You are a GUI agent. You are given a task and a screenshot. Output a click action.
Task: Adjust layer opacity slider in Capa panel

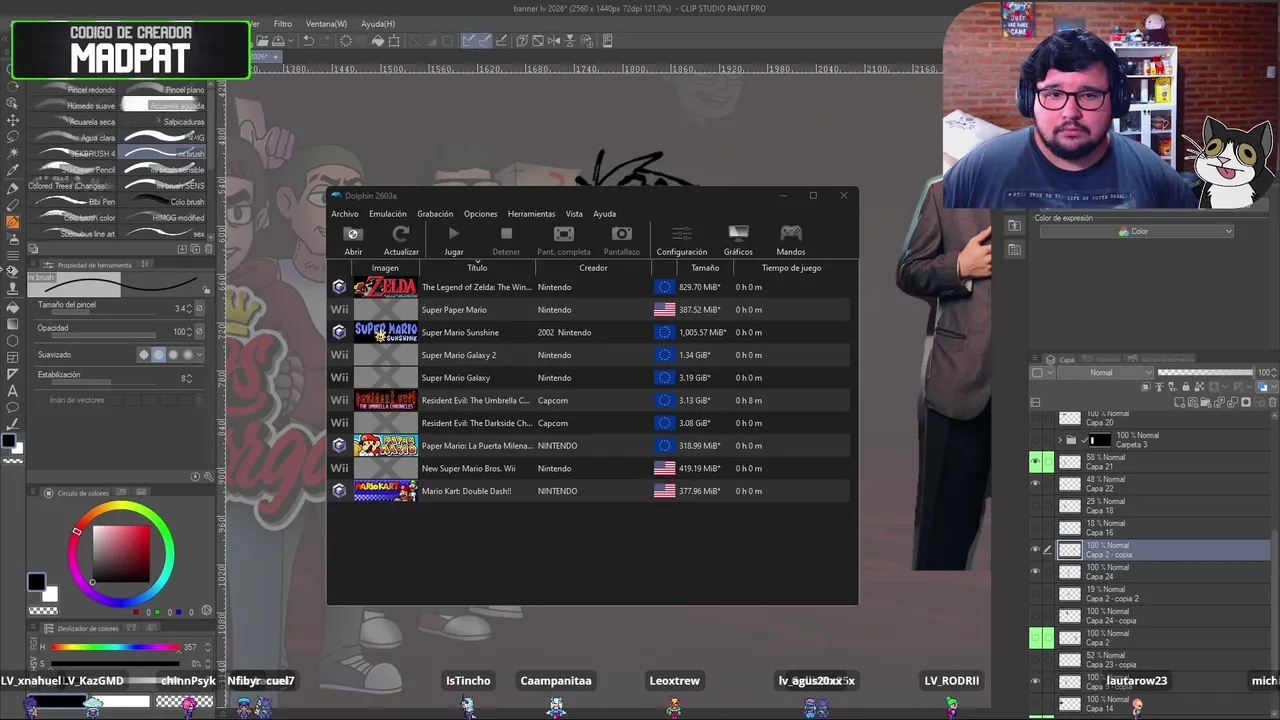[1205, 373]
